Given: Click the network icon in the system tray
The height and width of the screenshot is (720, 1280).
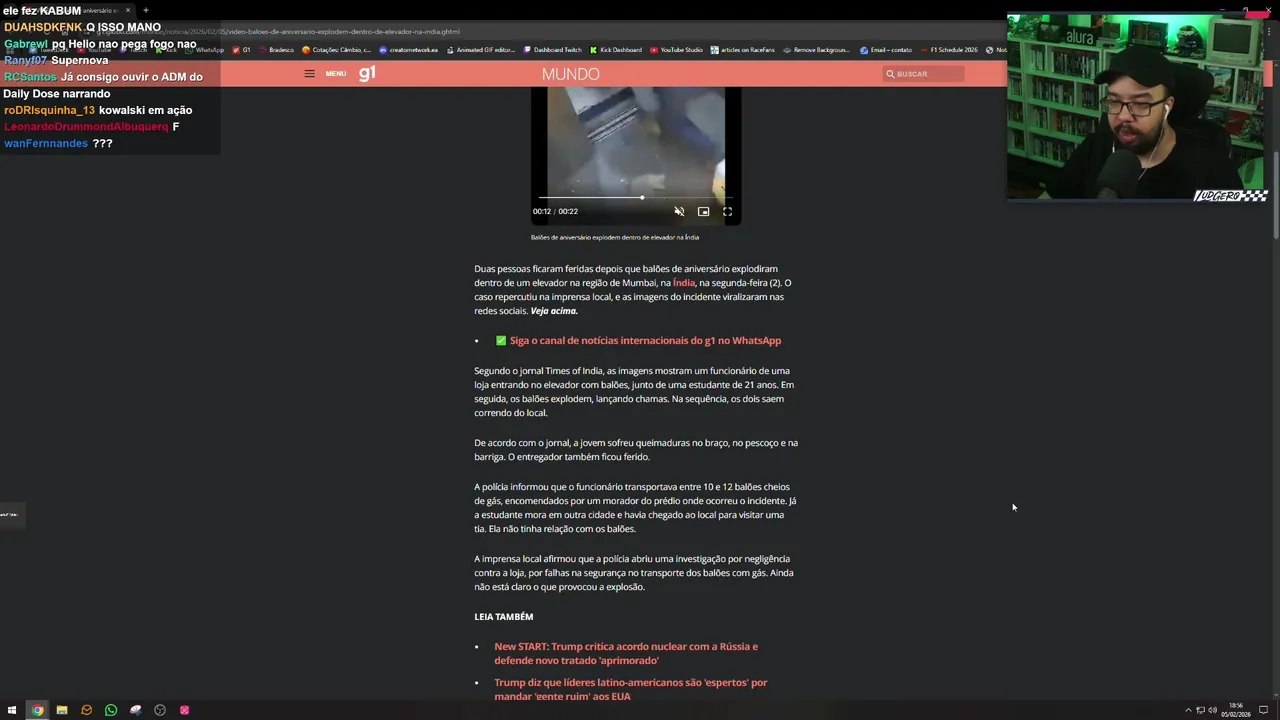Looking at the screenshot, I should 1200,710.
